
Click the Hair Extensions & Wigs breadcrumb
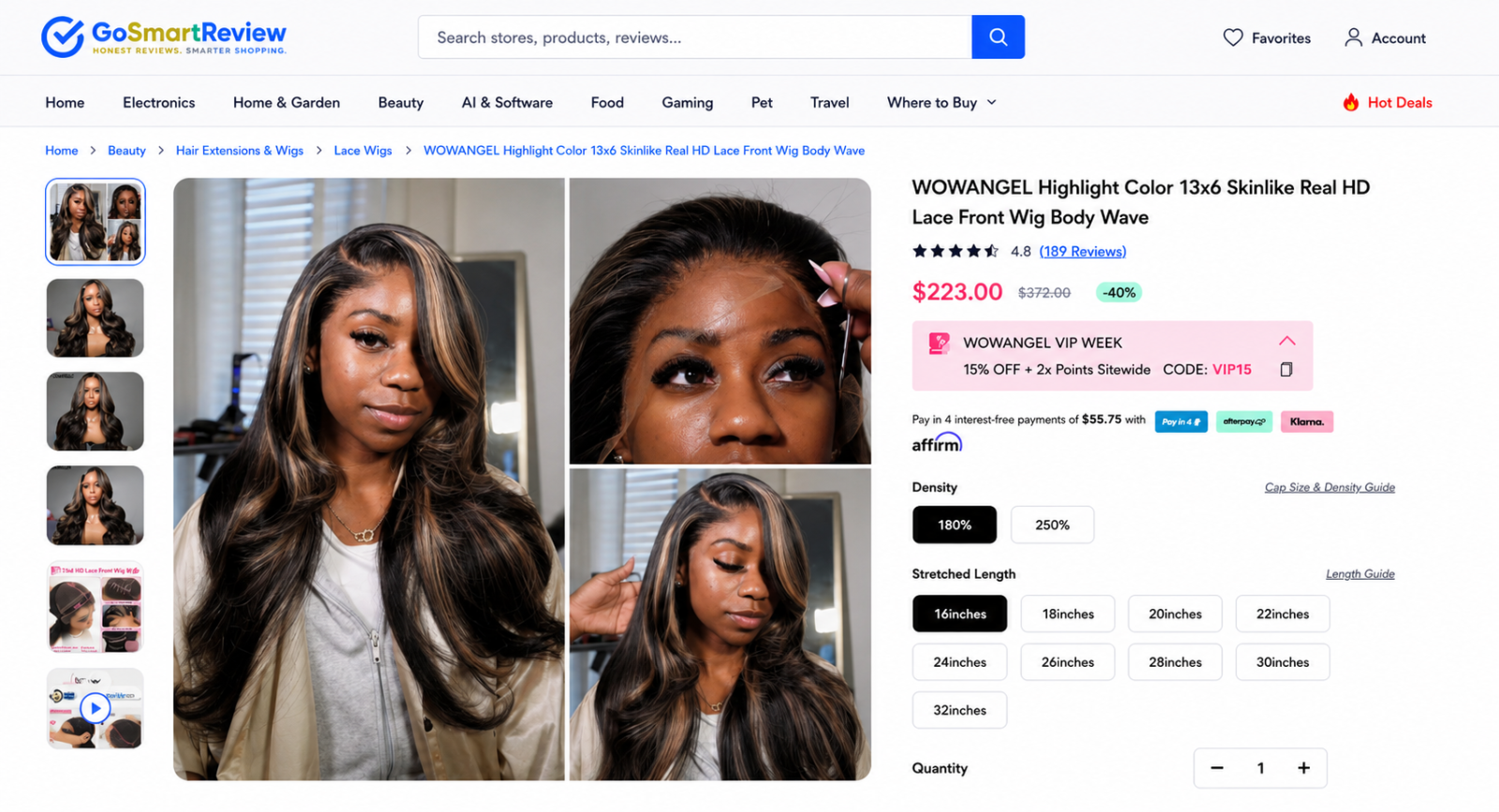(240, 151)
